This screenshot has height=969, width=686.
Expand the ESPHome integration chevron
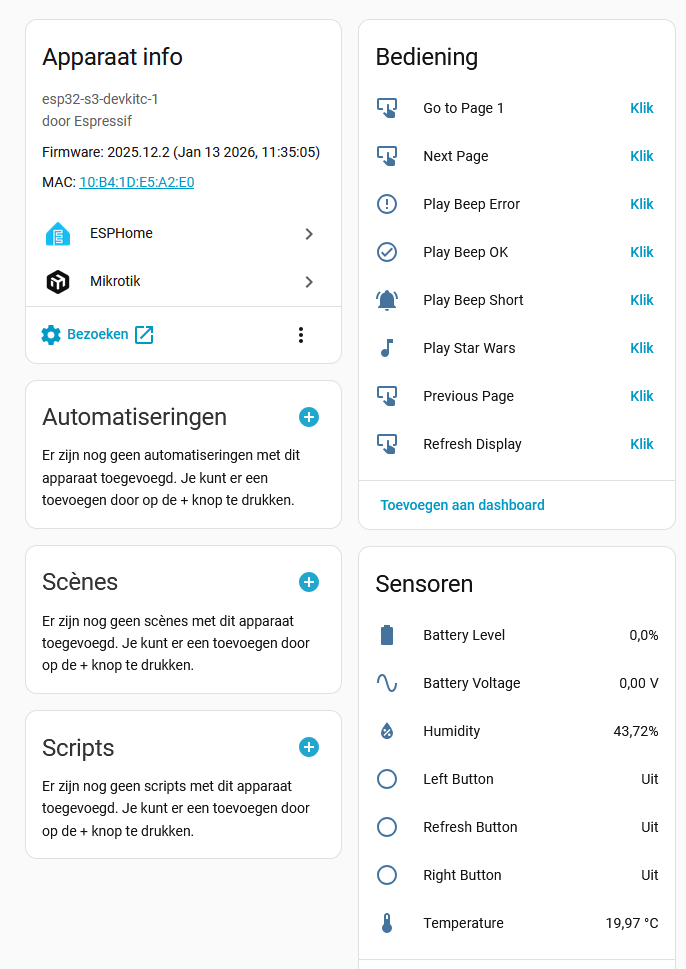click(309, 234)
